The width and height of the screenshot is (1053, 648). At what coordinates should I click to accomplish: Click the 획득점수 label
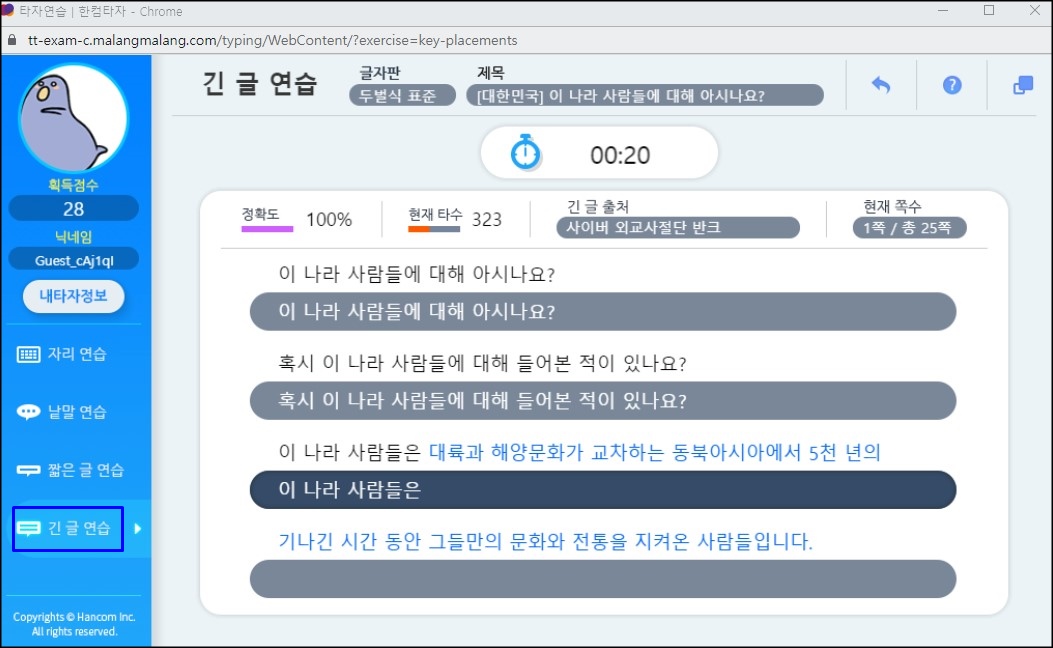(x=73, y=185)
